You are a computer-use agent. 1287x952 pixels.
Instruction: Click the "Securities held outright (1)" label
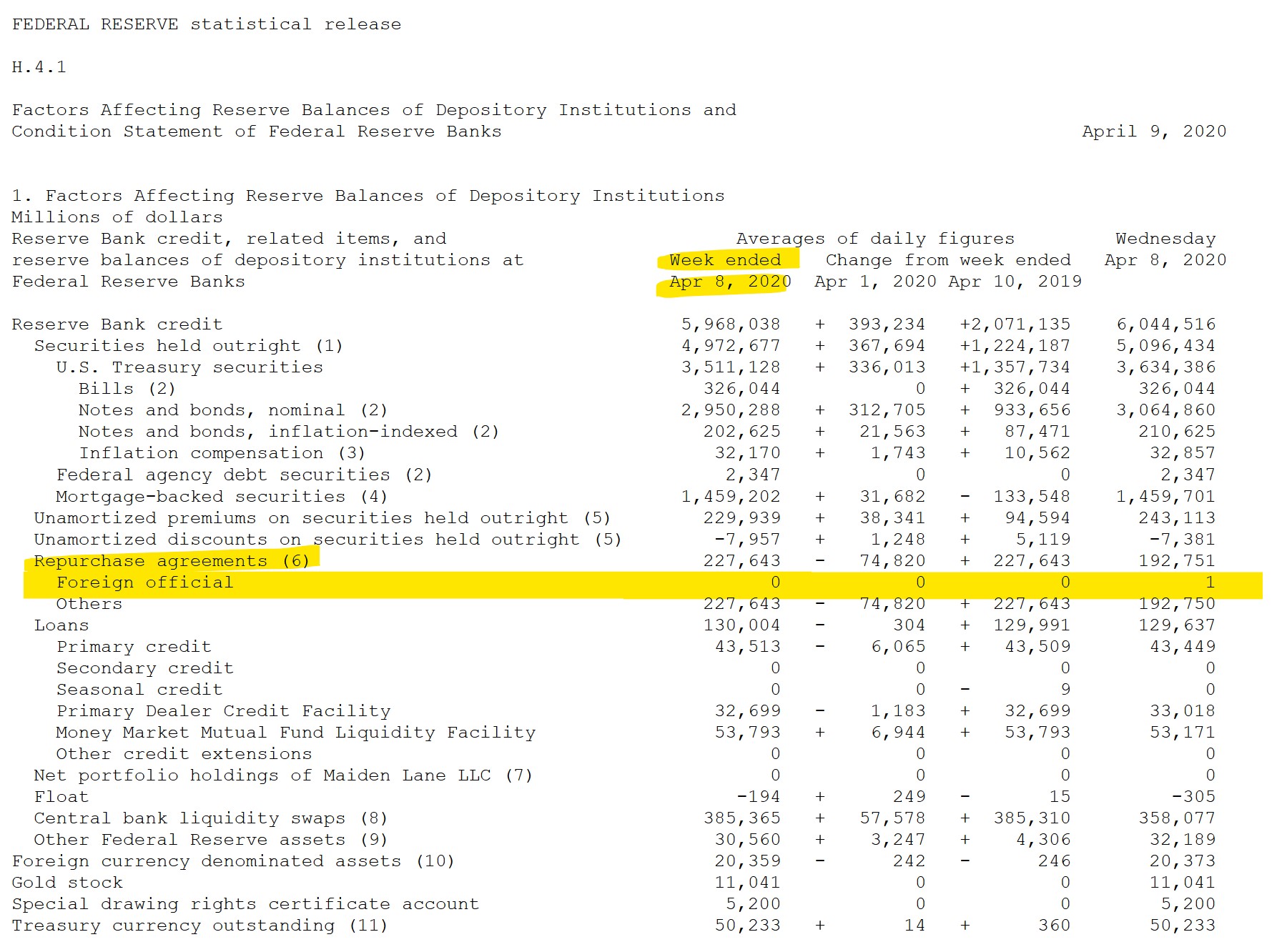point(188,346)
